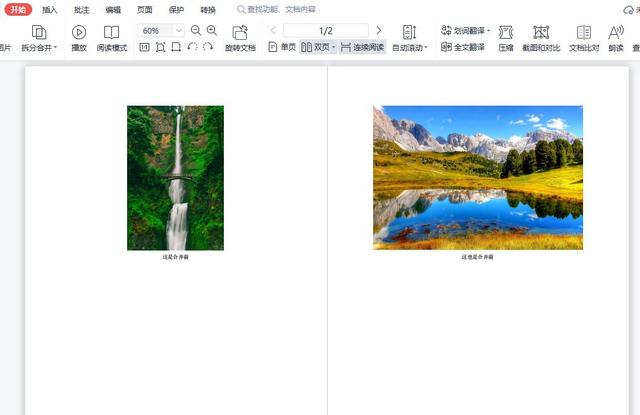Select fit-page view icon
Viewport: 640px width, 415px height.
click(x=160, y=47)
